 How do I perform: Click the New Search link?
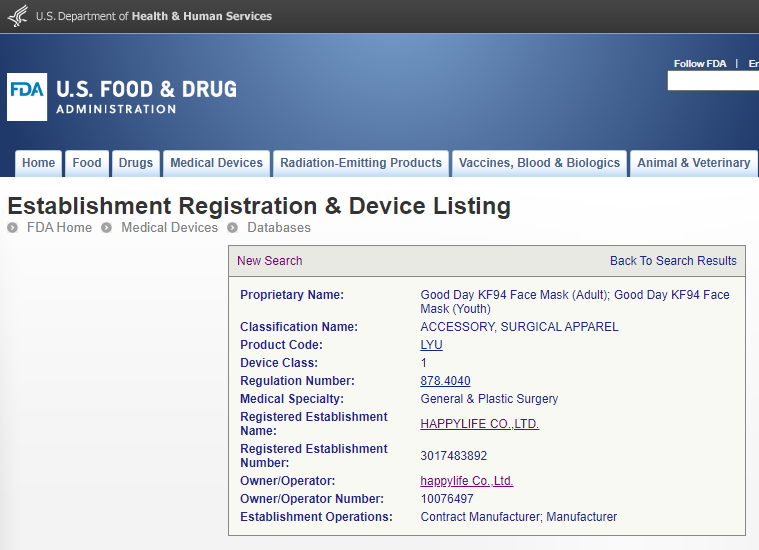pyautogui.click(x=269, y=261)
